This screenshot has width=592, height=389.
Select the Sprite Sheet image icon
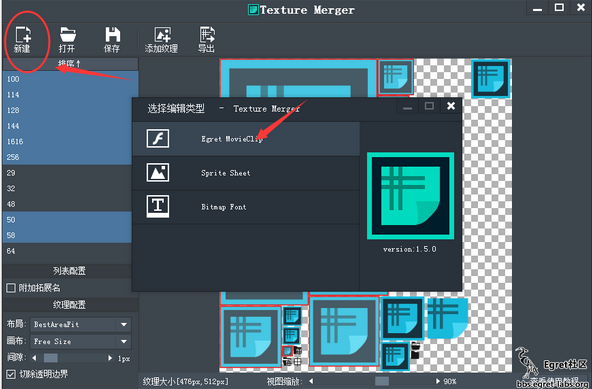[x=158, y=173]
